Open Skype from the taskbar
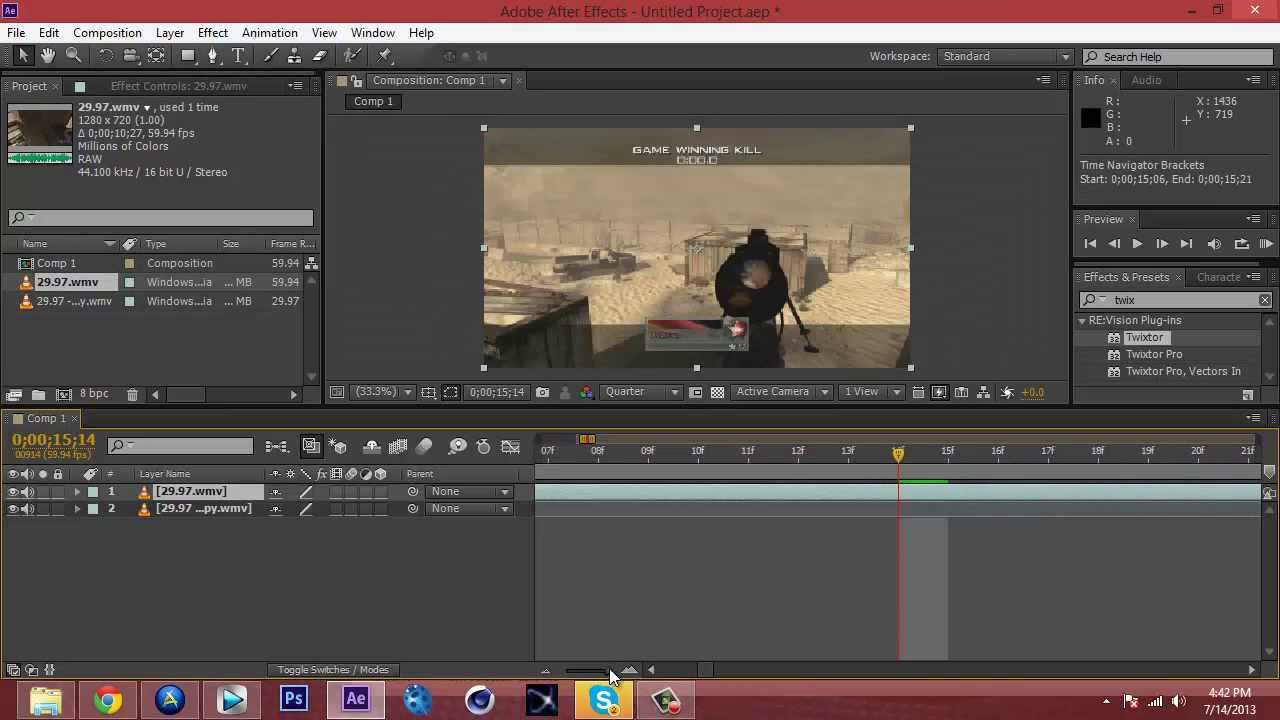1280x720 pixels. click(604, 699)
